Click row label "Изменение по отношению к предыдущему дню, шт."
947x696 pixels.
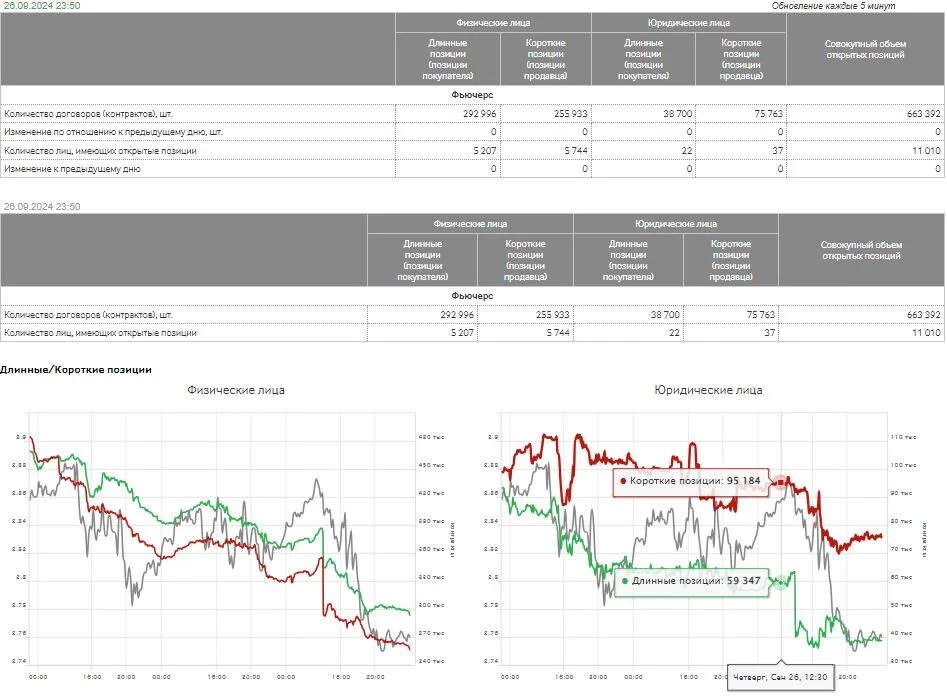(x=114, y=132)
